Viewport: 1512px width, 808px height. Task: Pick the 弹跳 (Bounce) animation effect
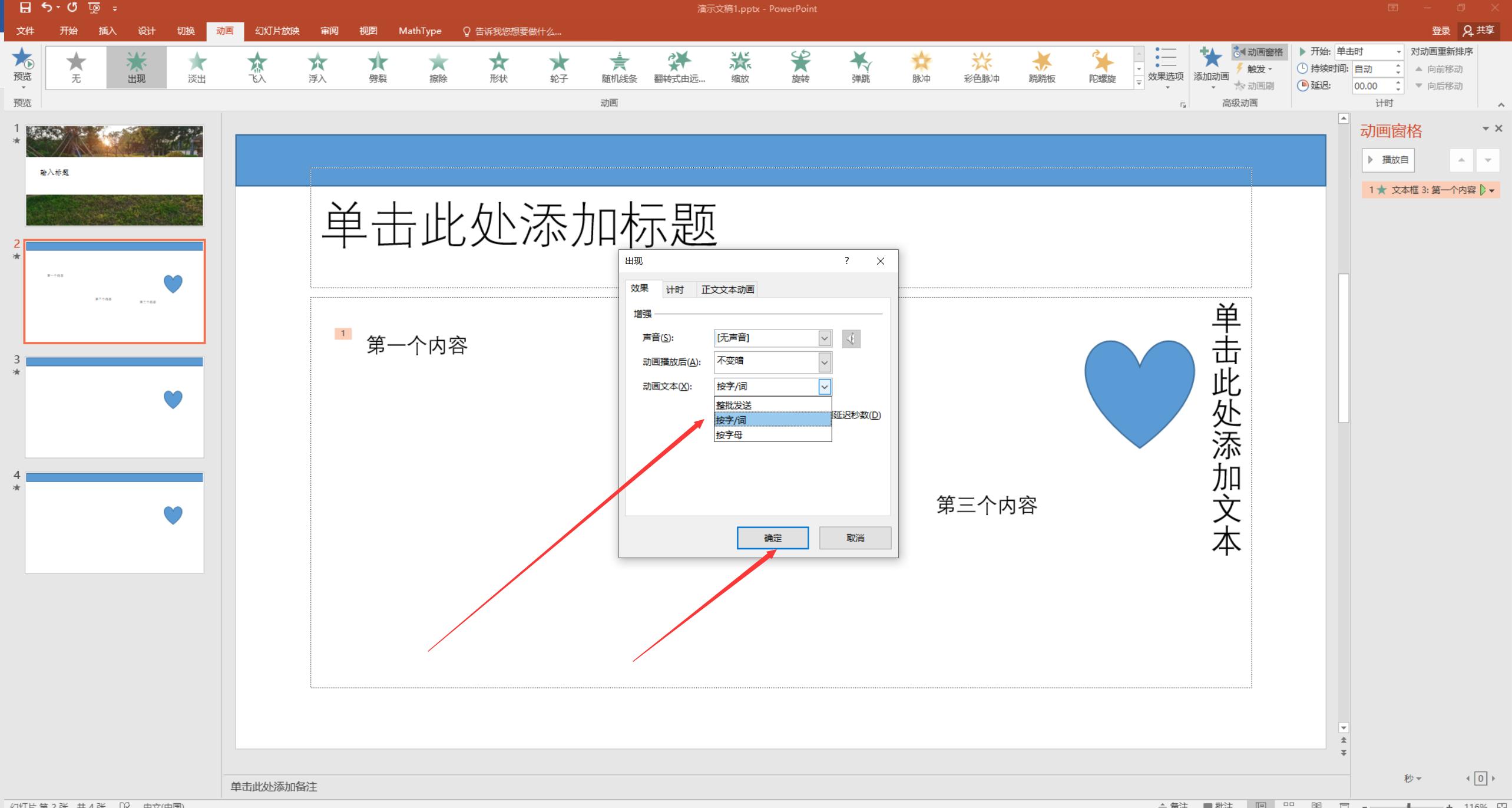[x=860, y=62]
